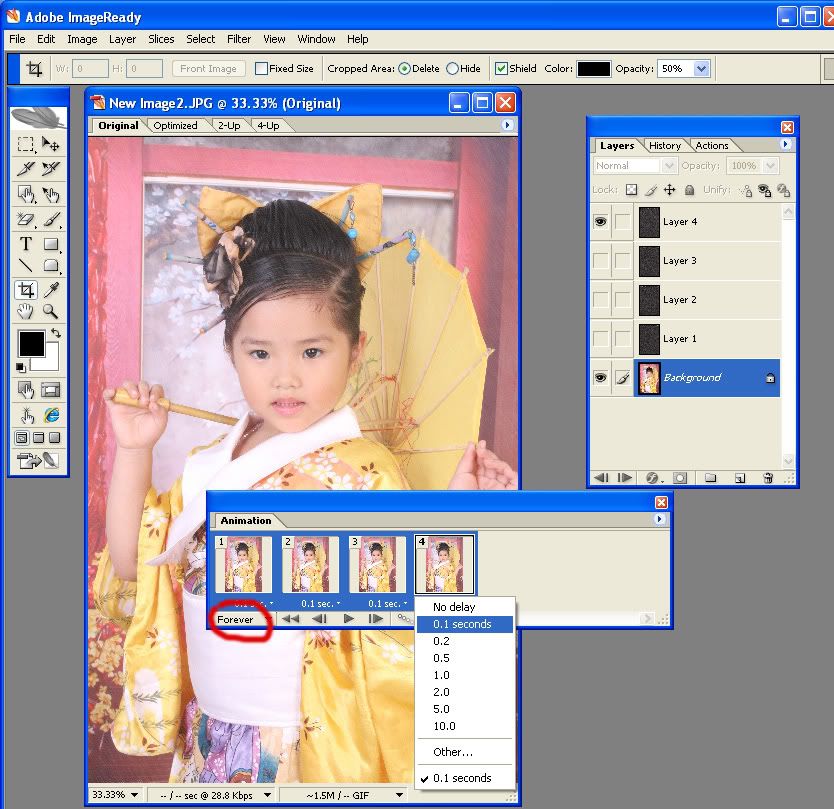Switch to the Optimized tab
834x809 pixels.
coord(175,126)
